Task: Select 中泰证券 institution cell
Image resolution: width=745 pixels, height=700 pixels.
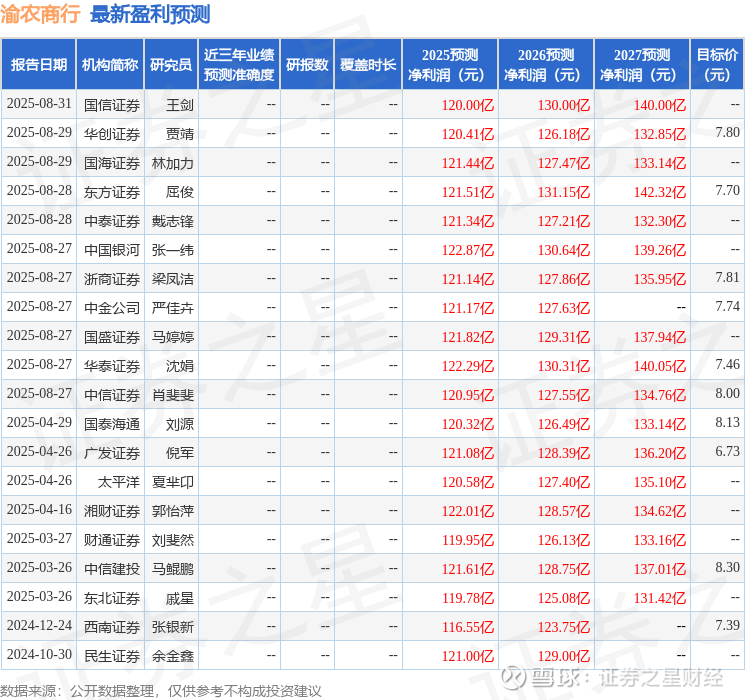Action: pos(112,221)
